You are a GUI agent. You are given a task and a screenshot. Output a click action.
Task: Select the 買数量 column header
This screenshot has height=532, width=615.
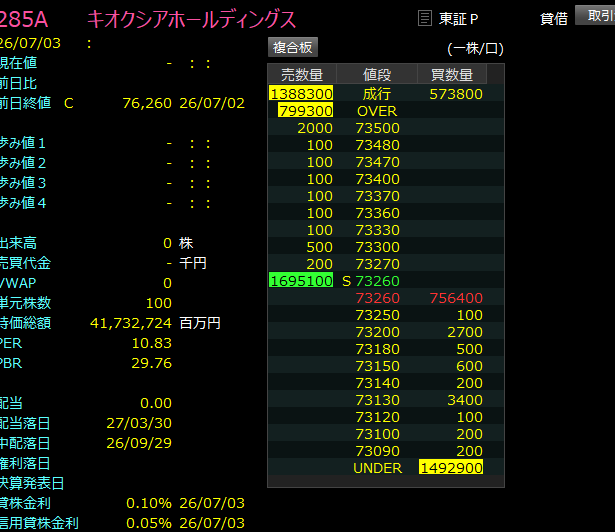[452, 74]
